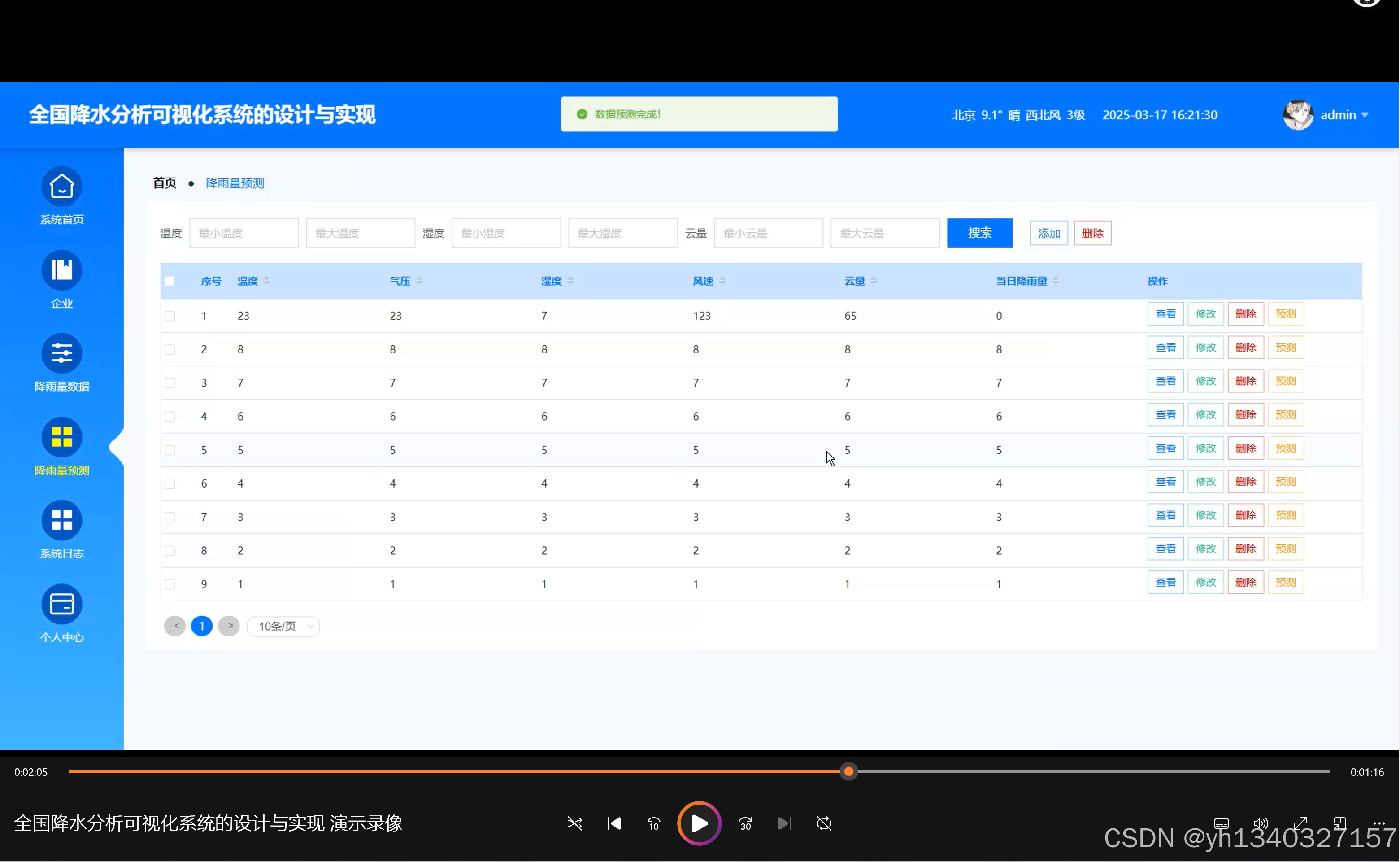Toggle the select-all header checkbox

click(x=170, y=281)
